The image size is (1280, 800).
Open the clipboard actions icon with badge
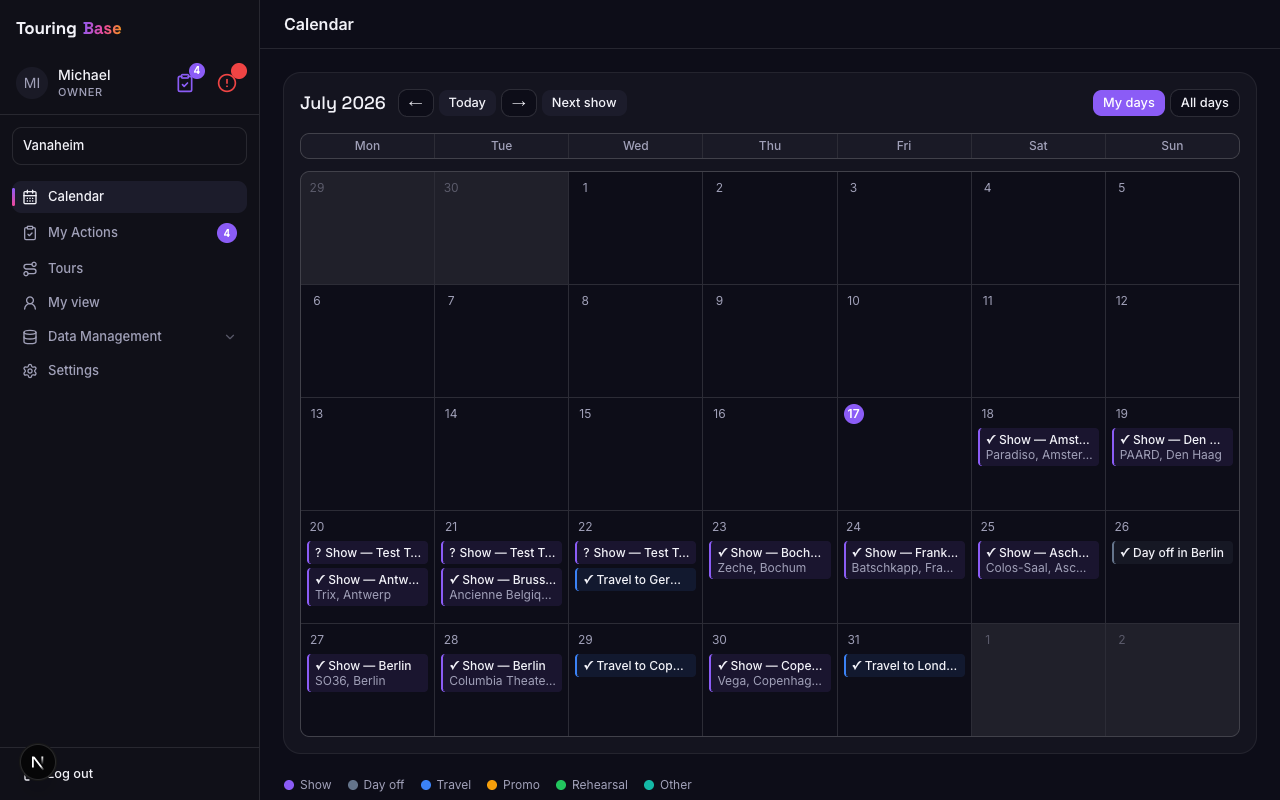pos(185,83)
